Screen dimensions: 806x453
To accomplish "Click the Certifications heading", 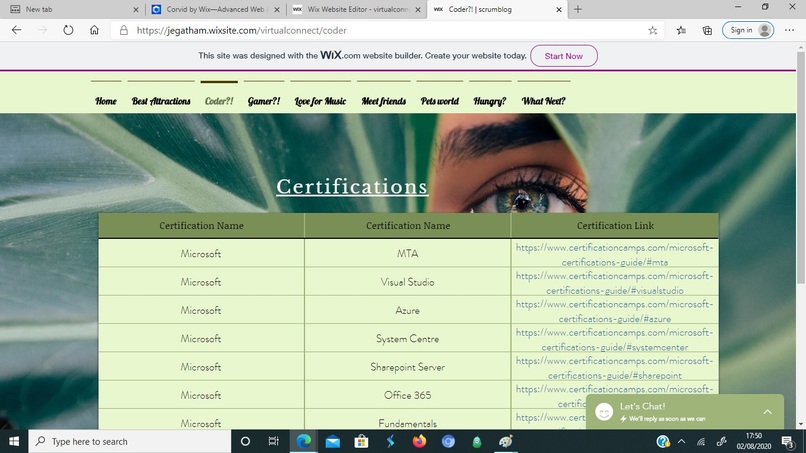I will point(352,186).
